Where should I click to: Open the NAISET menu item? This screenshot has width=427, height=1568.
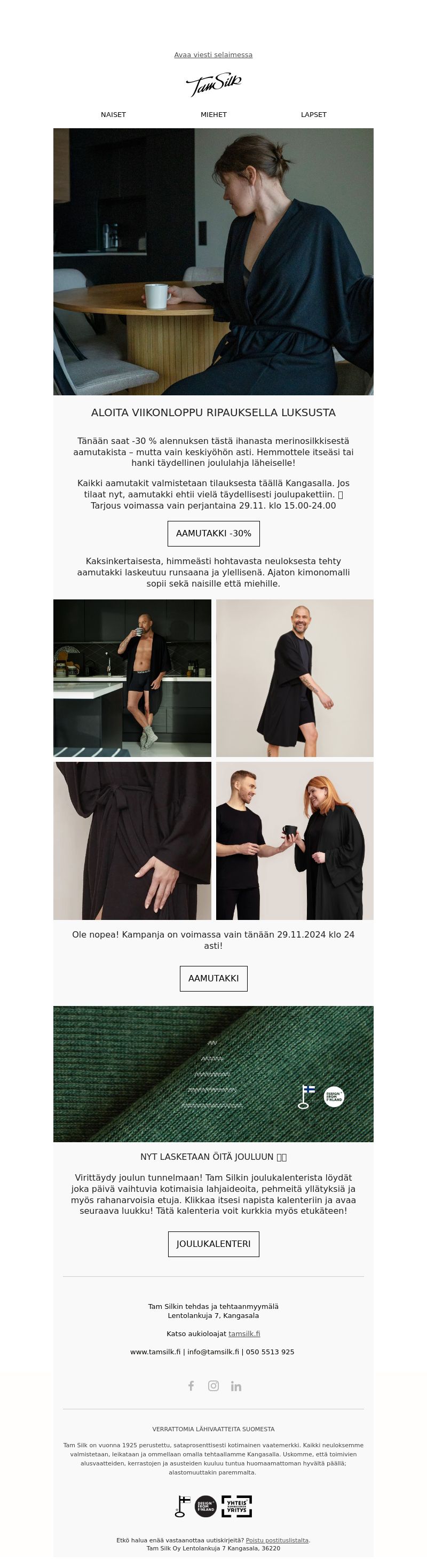(113, 114)
